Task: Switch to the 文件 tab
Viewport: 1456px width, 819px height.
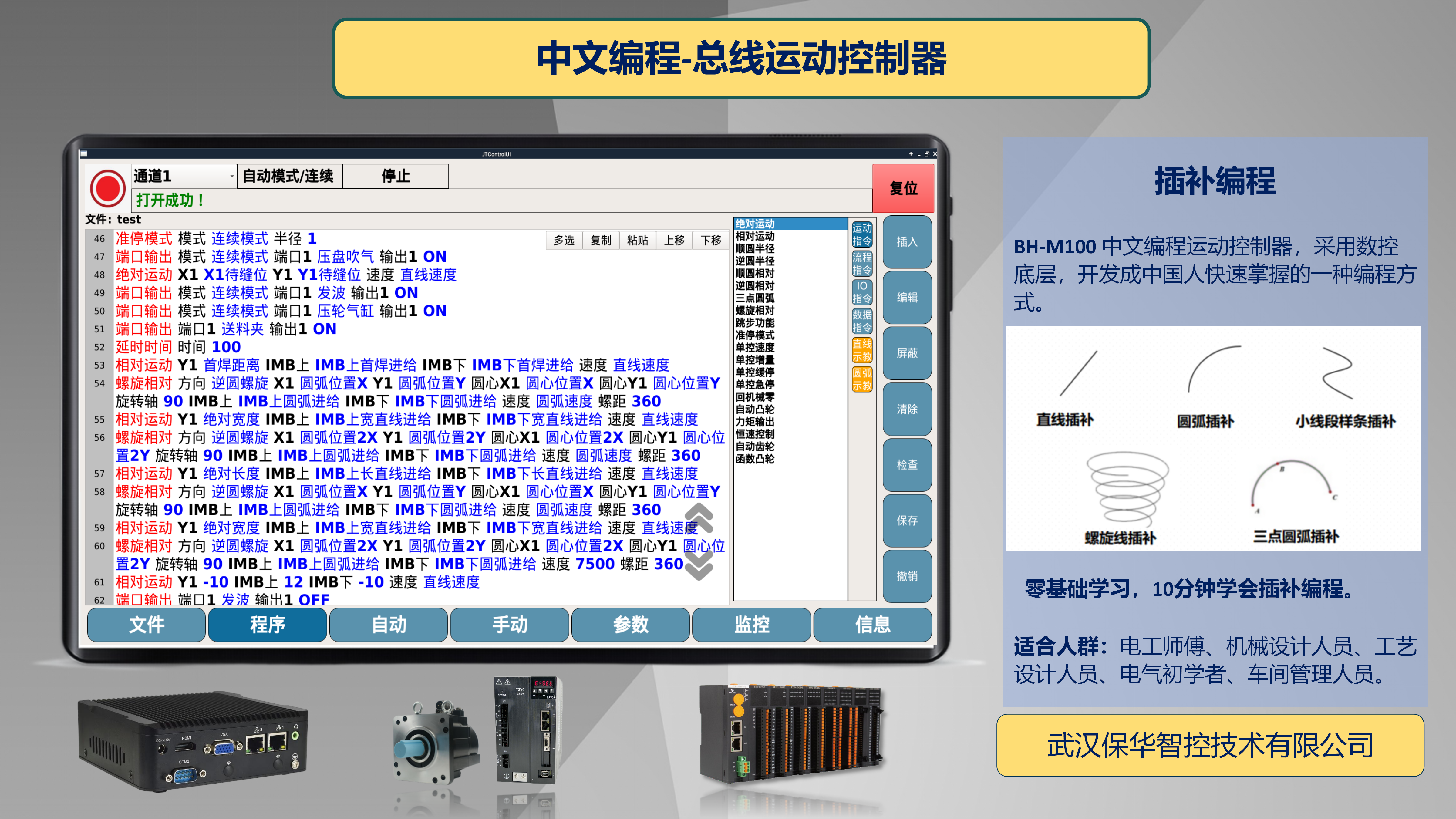Action: pyautogui.click(x=147, y=625)
